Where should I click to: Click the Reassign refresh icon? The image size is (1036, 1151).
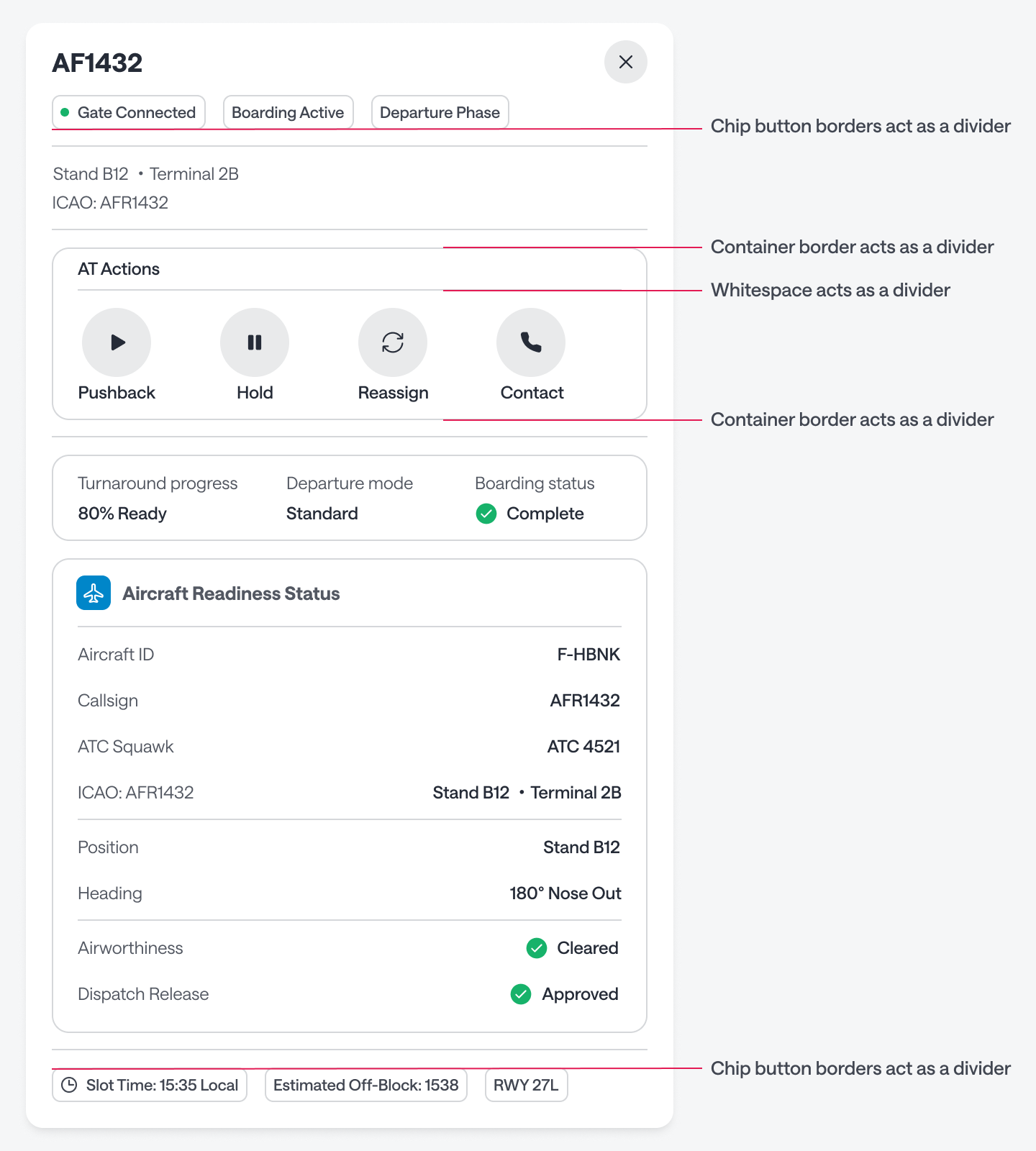(x=393, y=342)
